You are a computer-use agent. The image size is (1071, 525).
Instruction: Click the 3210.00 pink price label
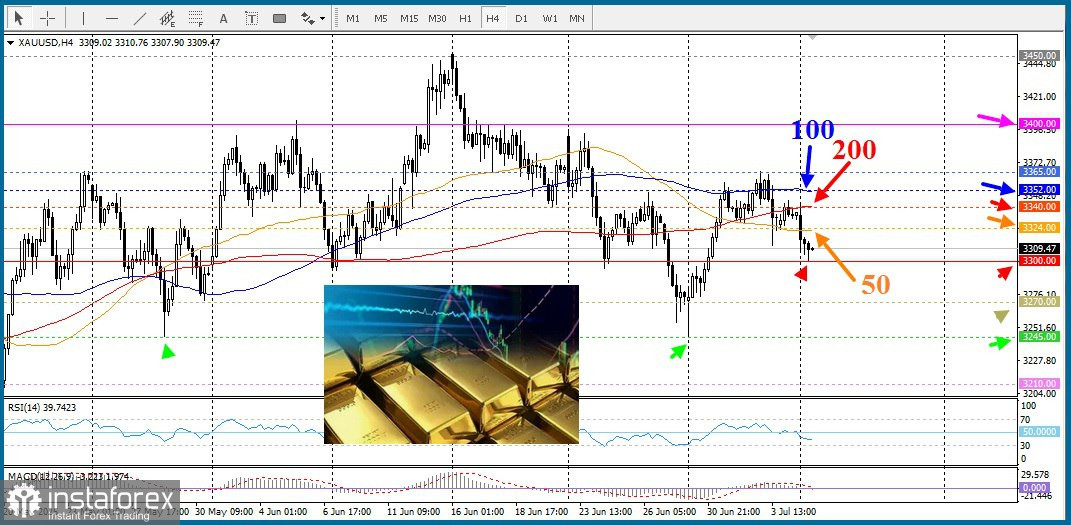pyautogui.click(x=1039, y=384)
